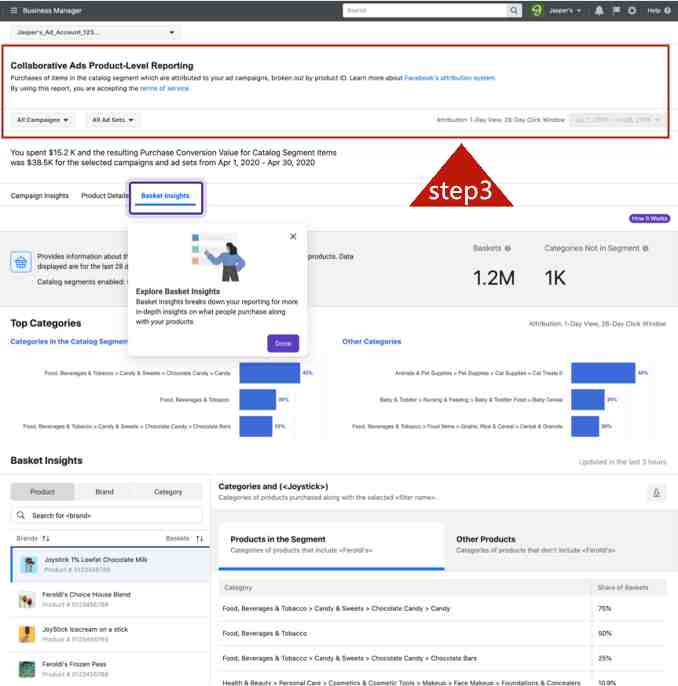Click table row Health & Beauty Foundations & Concealers

pos(442,680)
